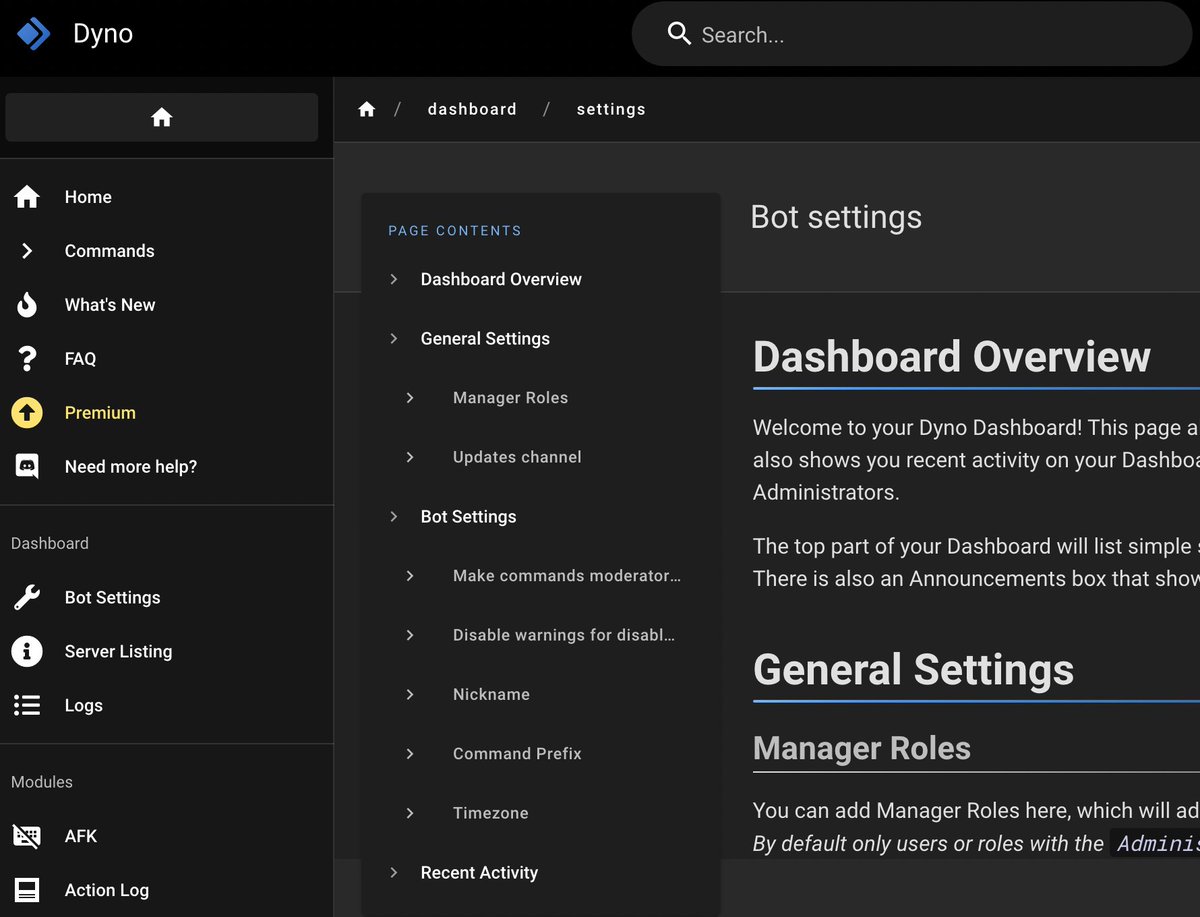
Task: Jump to Timezone in page contents
Action: [x=490, y=813]
